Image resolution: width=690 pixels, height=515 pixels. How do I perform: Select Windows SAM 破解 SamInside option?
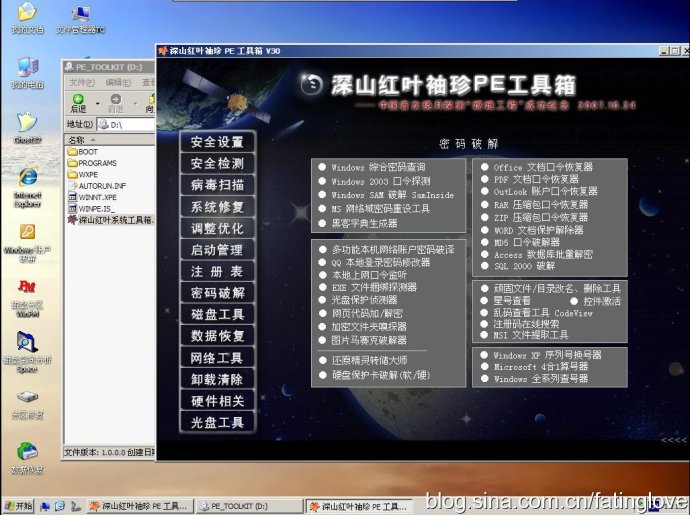386,195
